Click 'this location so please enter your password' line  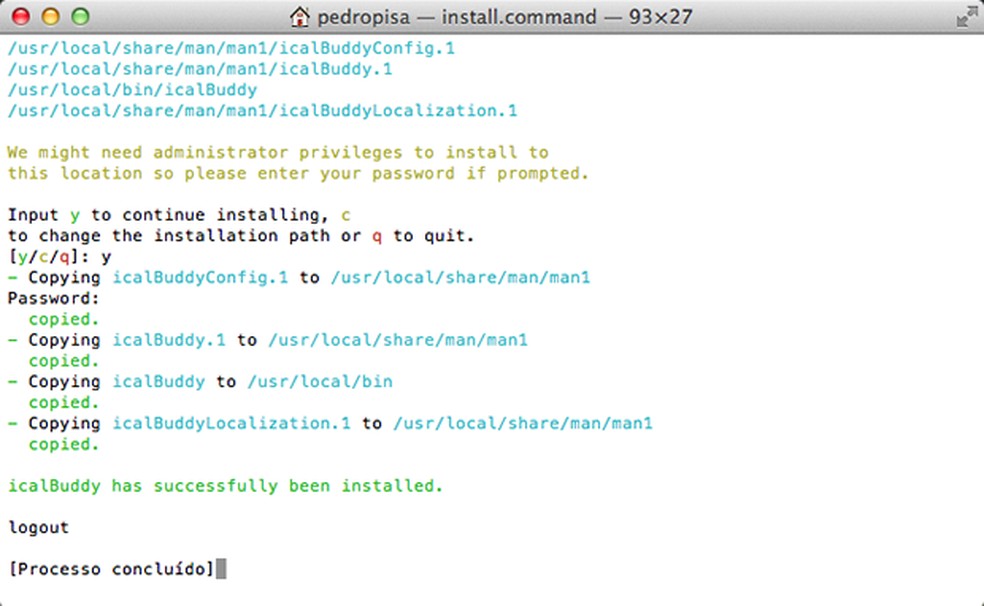298,173
